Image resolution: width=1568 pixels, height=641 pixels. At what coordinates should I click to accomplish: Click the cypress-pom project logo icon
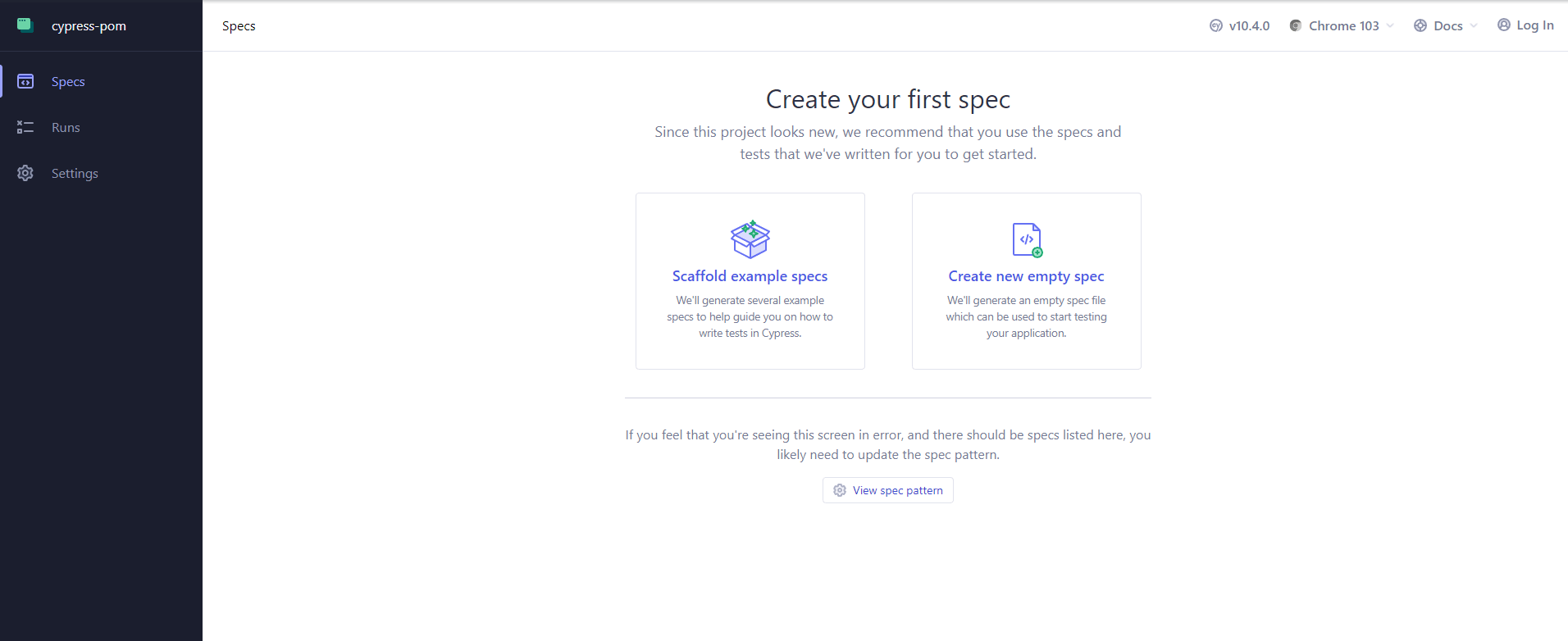(25, 25)
